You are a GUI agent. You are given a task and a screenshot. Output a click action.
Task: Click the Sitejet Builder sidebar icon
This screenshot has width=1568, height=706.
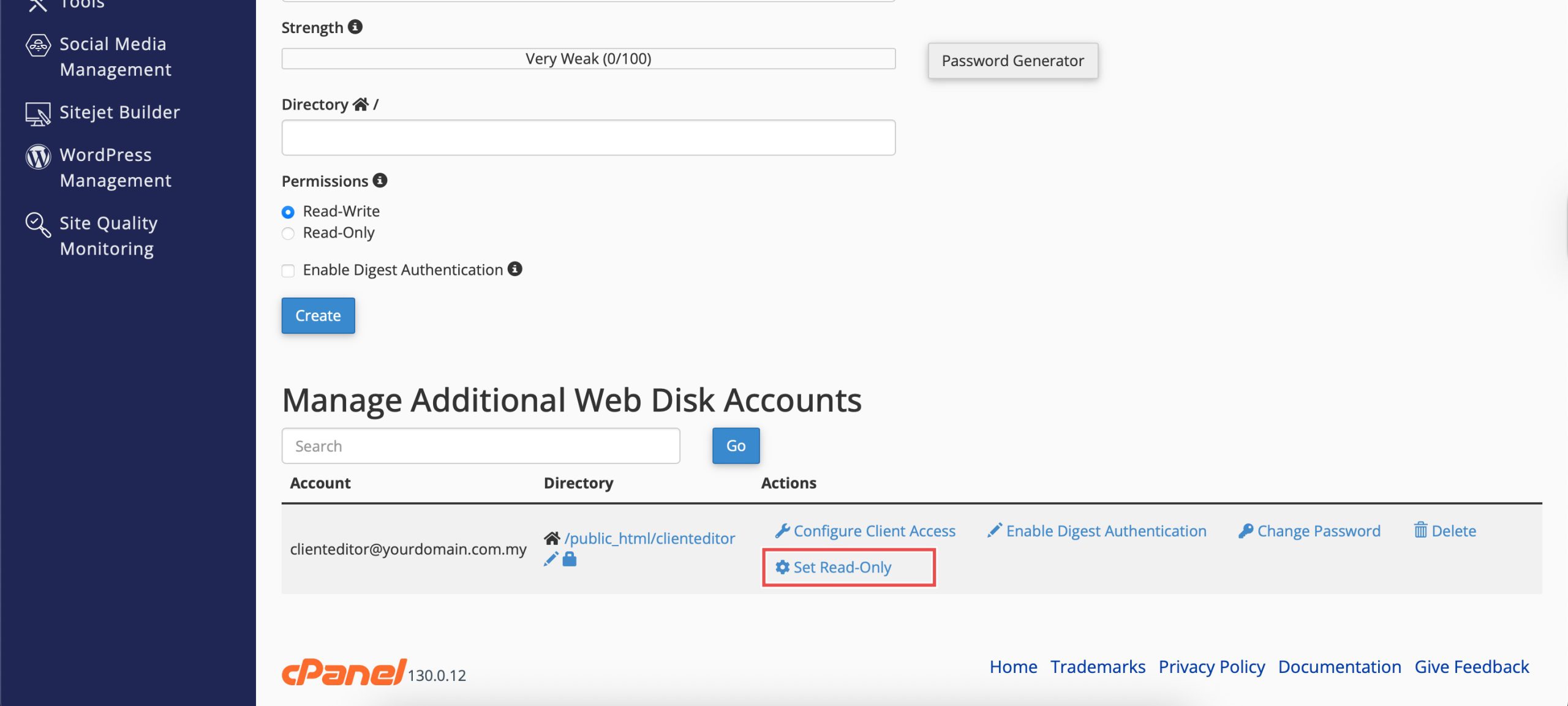point(37,113)
